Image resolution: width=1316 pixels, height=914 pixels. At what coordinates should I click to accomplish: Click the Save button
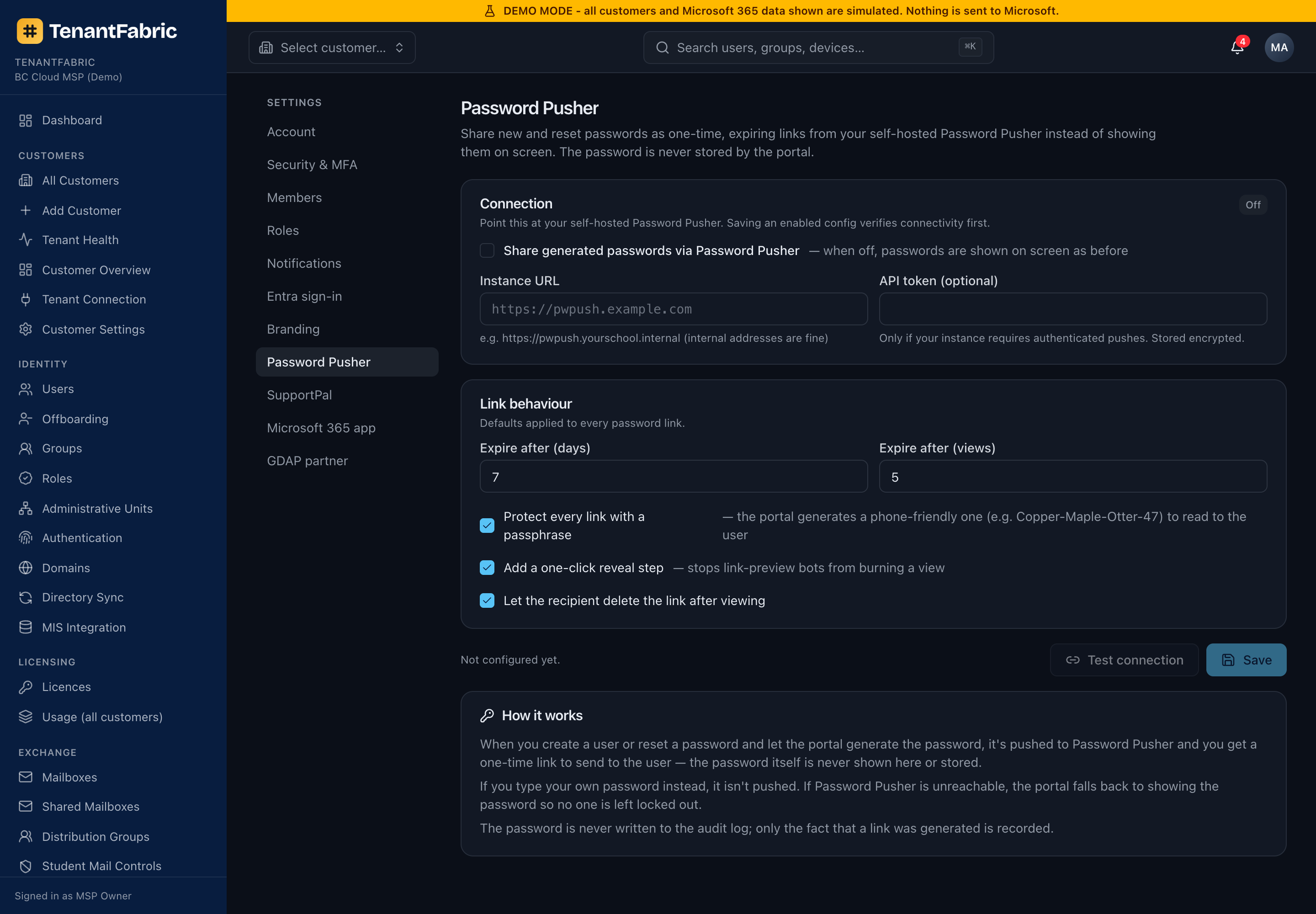click(x=1246, y=660)
